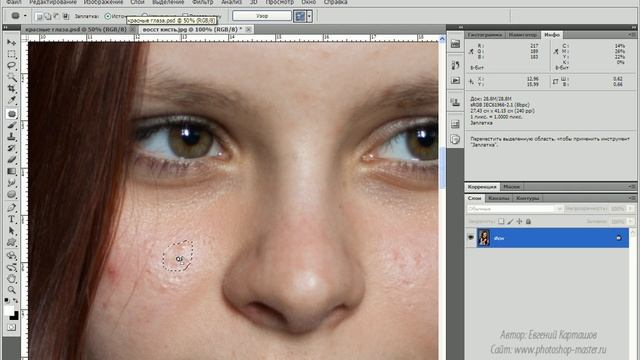The width and height of the screenshot is (640, 360).
Task: Open layer blend mode Обычные dropdown
Action: coord(515,209)
